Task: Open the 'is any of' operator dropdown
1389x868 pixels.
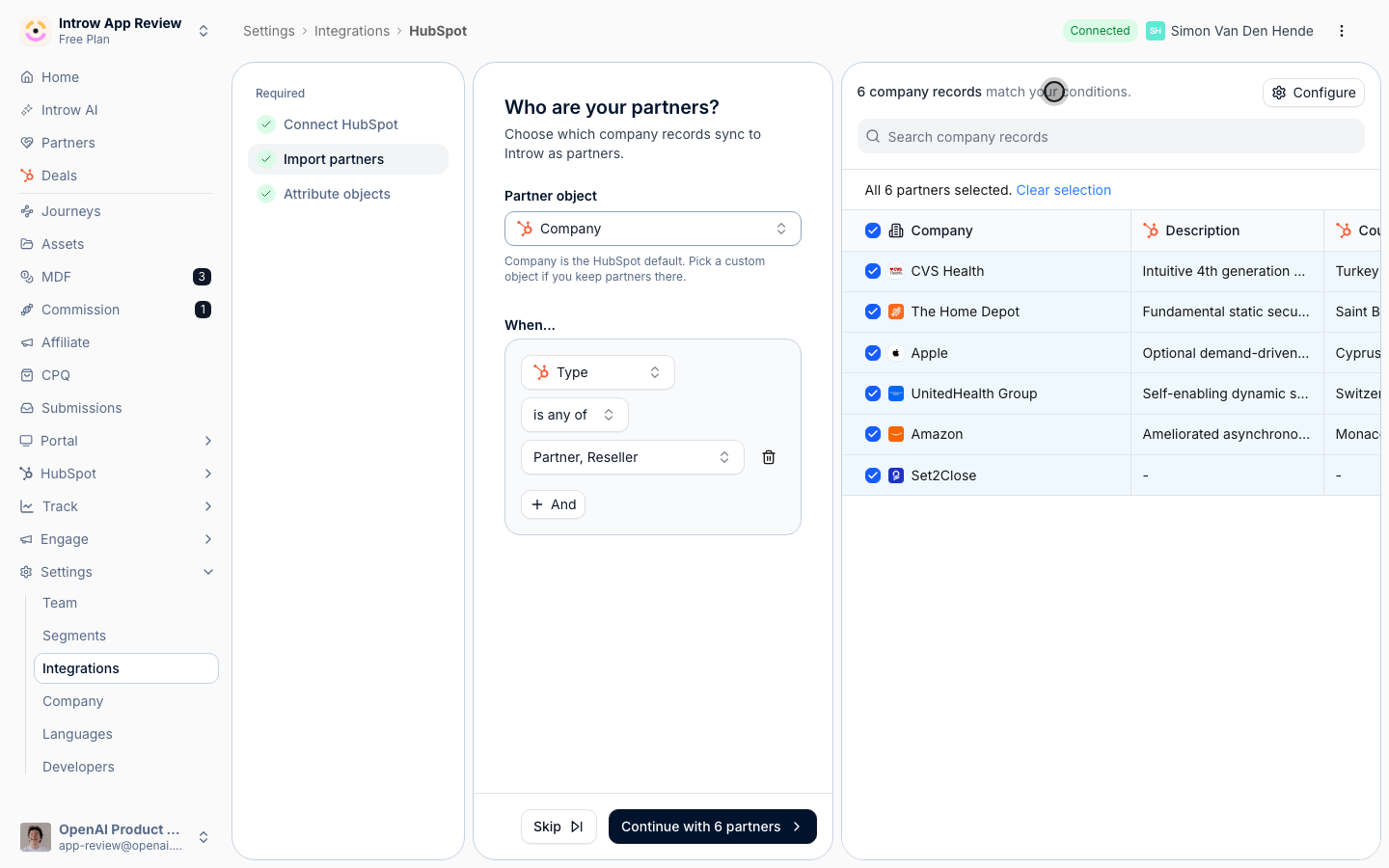Action: pyautogui.click(x=575, y=415)
